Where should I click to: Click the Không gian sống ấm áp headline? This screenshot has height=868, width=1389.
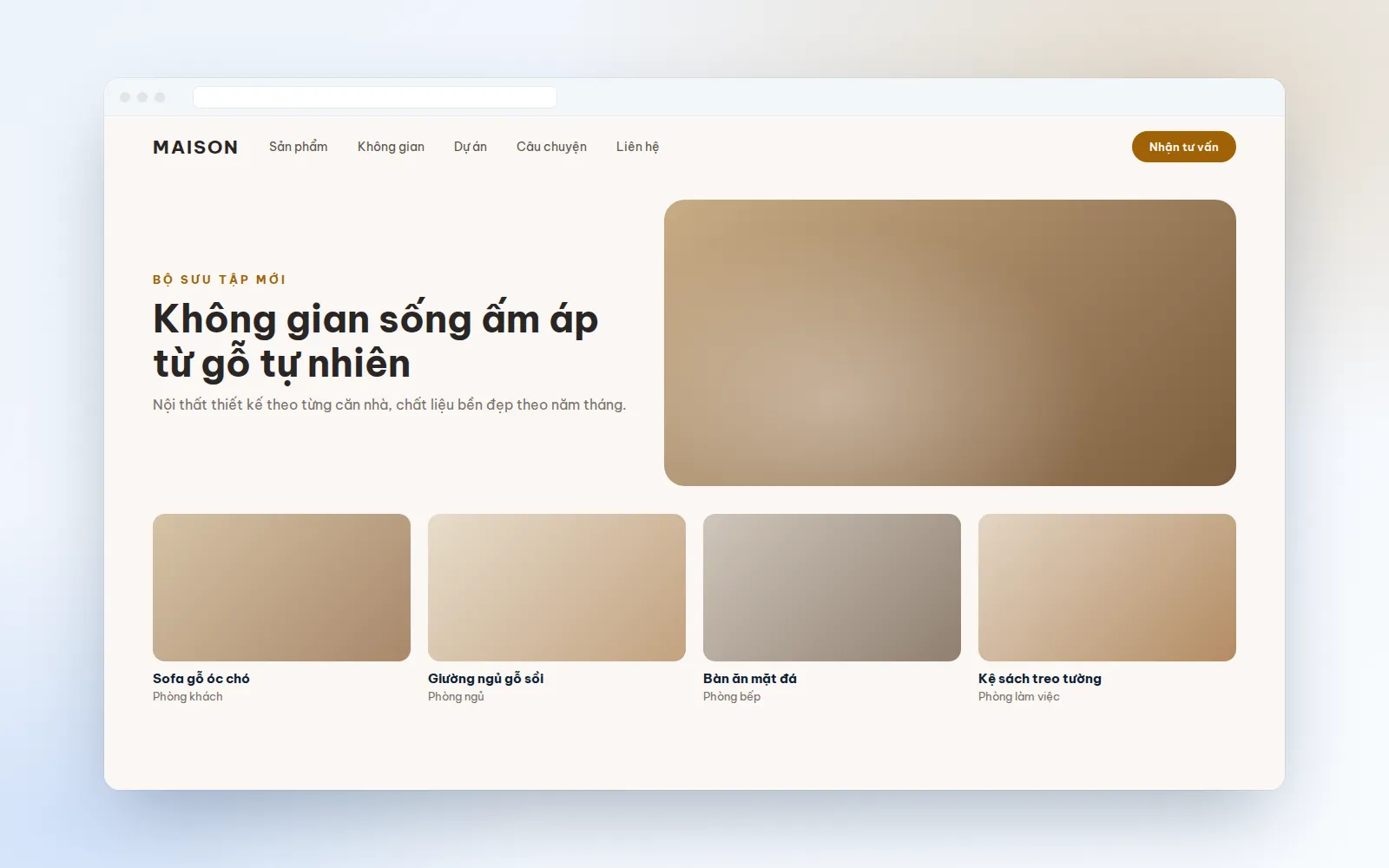(x=376, y=340)
